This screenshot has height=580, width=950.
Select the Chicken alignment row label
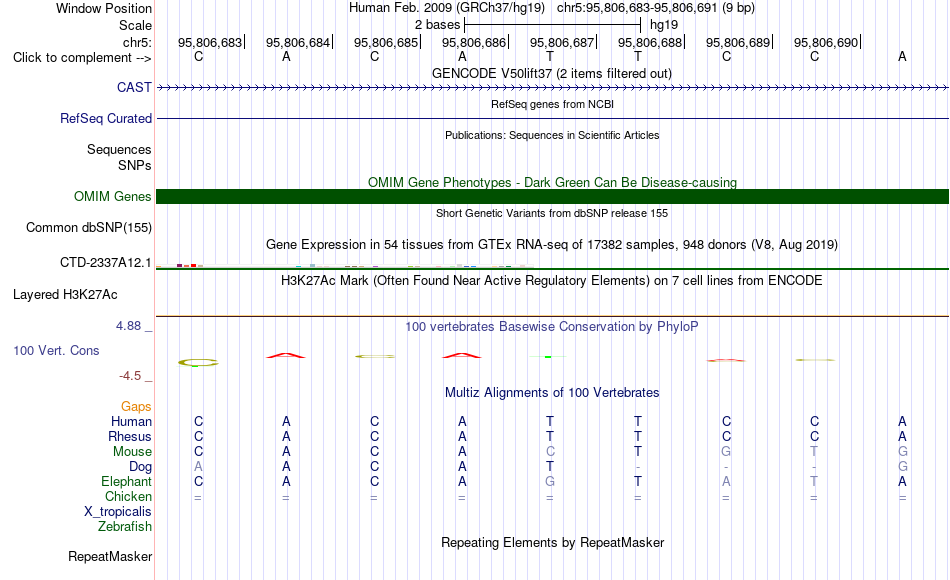click(x=128, y=496)
